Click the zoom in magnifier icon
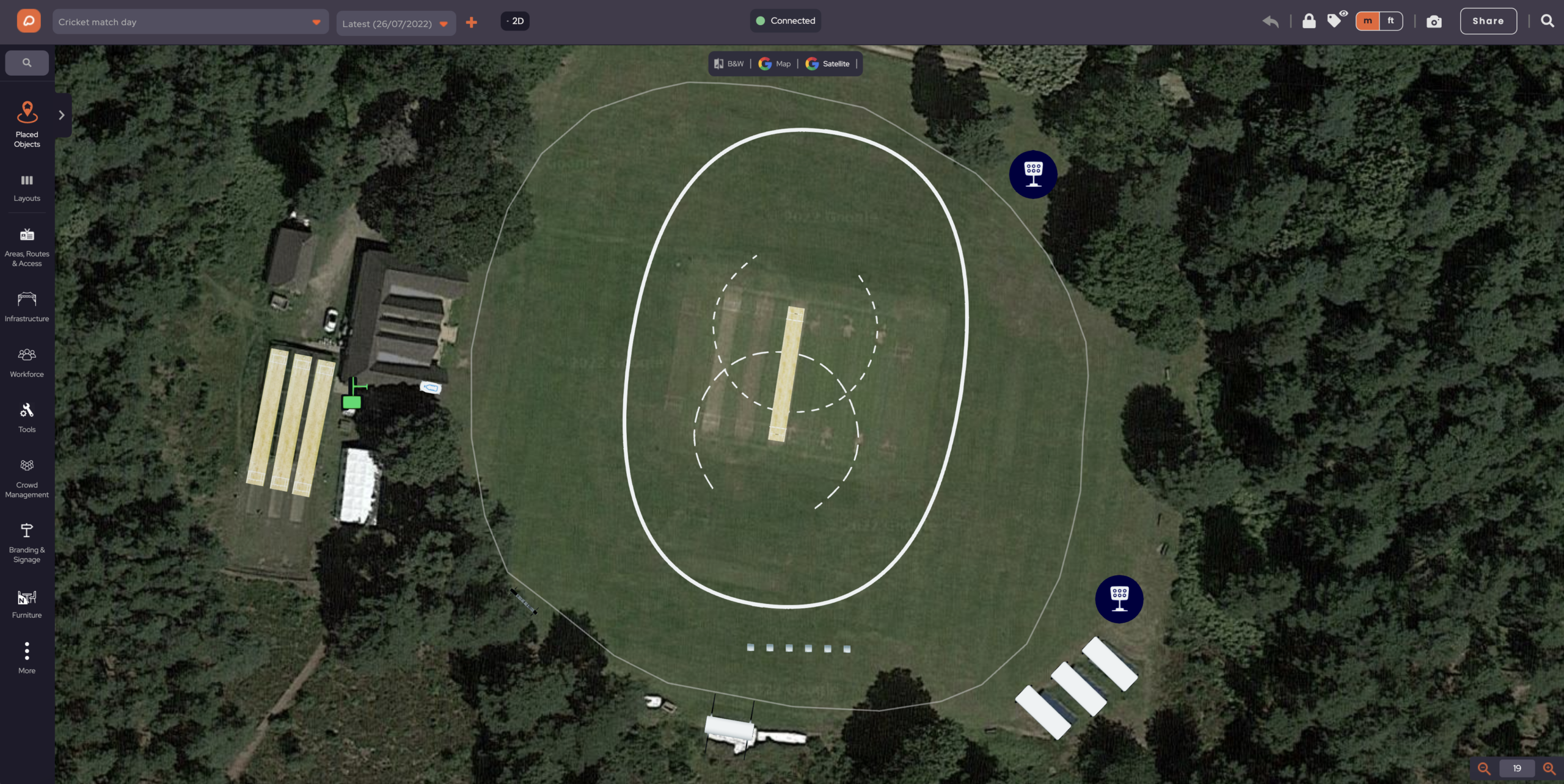This screenshot has height=784, width=1564. (1549, 768)
